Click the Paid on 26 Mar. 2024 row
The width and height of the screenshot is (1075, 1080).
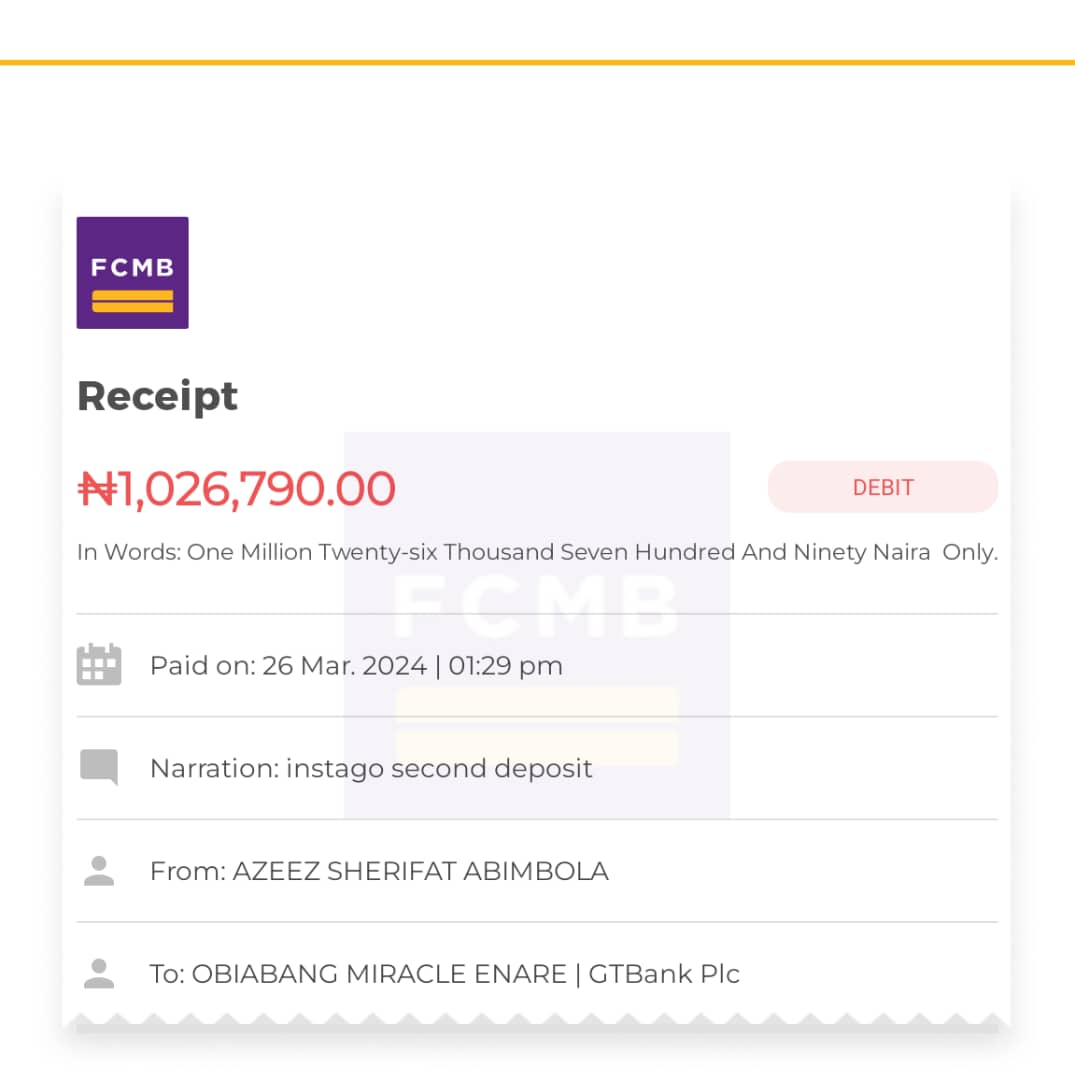click(537, 665)
